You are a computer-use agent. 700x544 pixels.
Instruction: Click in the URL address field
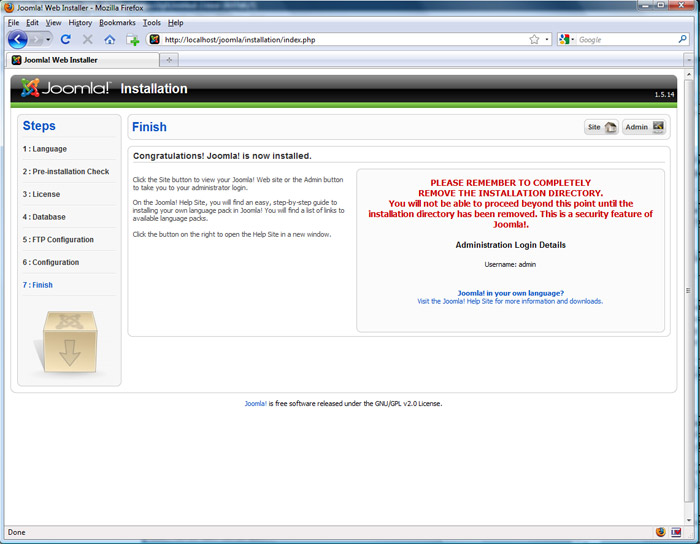(340, 40)
